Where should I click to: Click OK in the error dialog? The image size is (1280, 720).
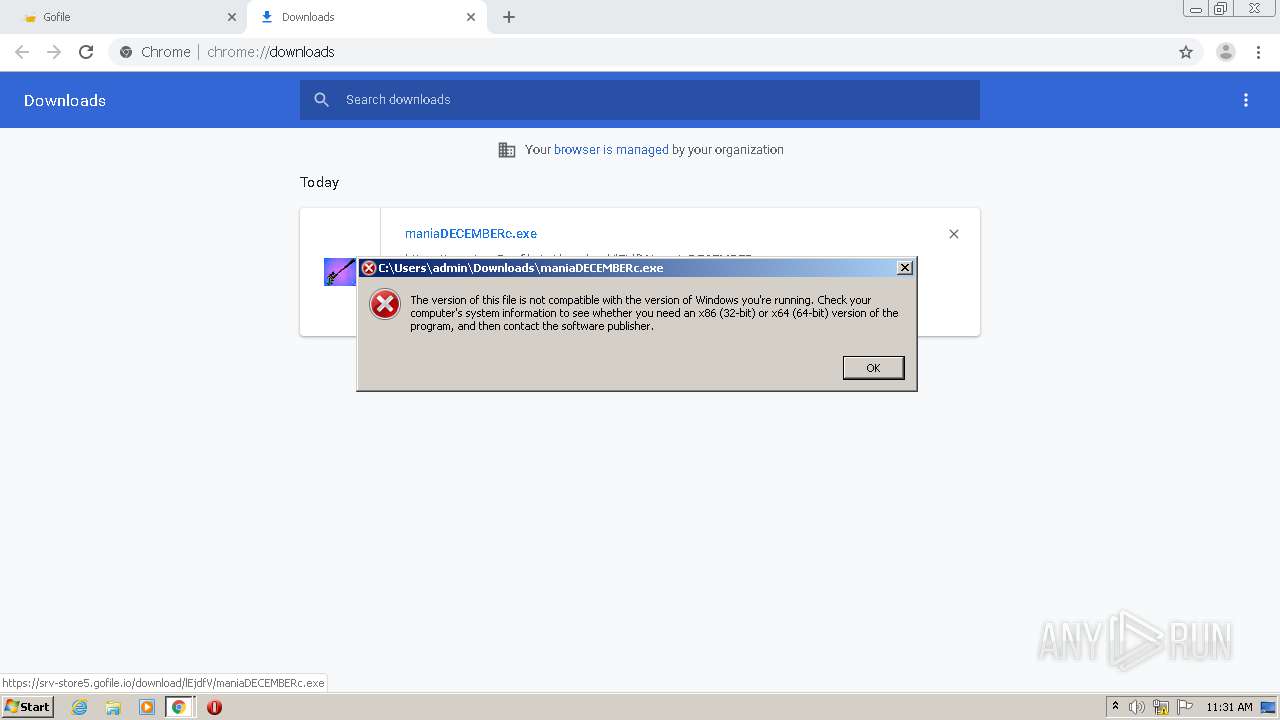tap(873, 368)
